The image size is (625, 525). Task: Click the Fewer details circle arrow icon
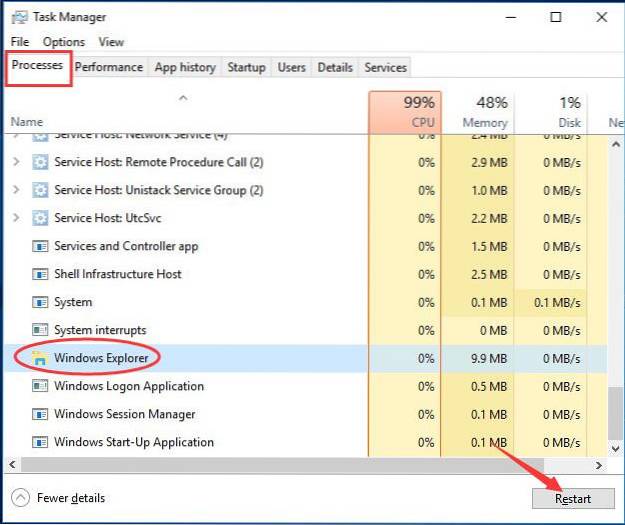(20, 498)
